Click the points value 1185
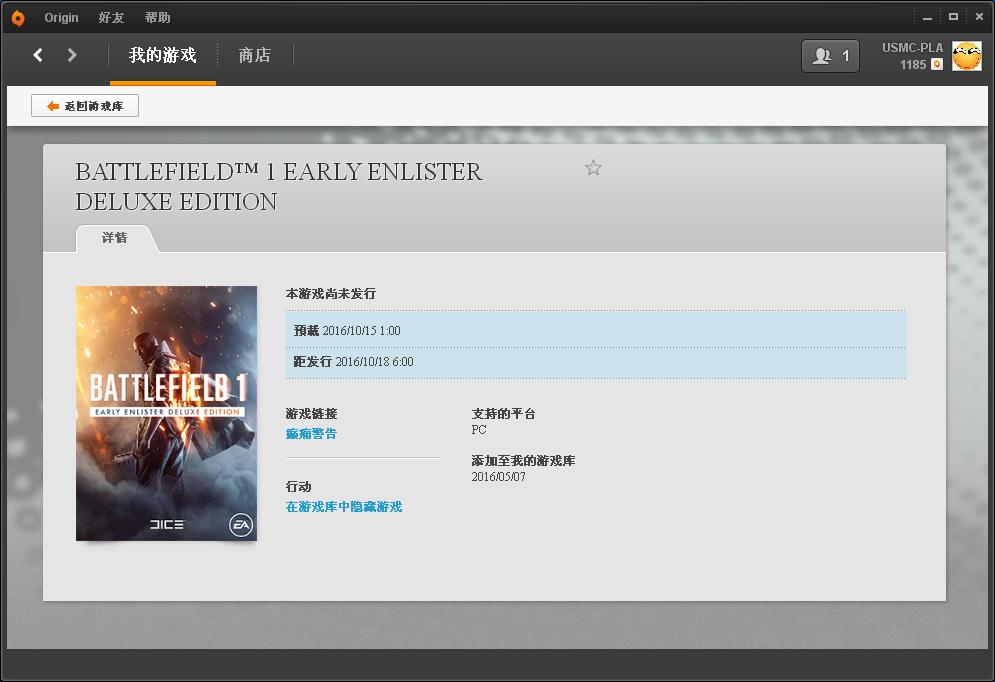Viewport: 995px width, 682px height. (x=913, y=65)
